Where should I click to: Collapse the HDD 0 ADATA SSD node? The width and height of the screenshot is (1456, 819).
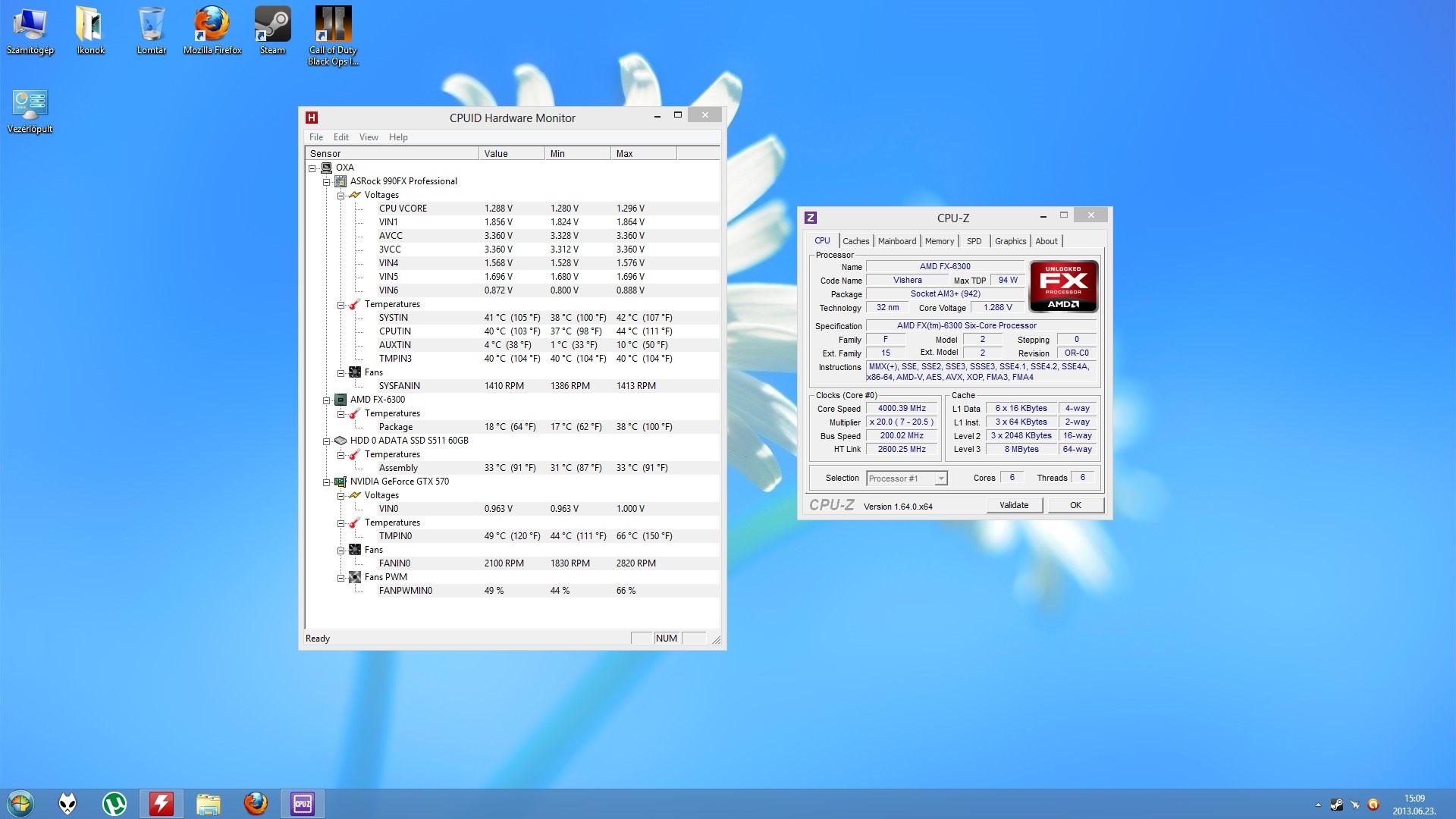326,441
